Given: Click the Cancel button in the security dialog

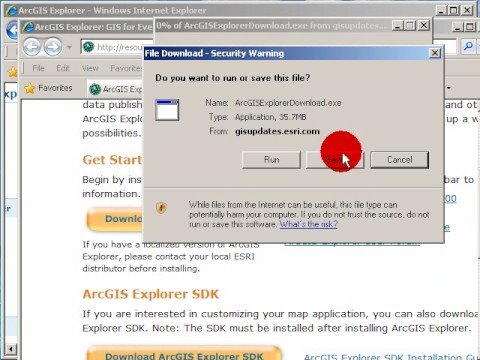Looking at the screenshot, I should [399, 160].
